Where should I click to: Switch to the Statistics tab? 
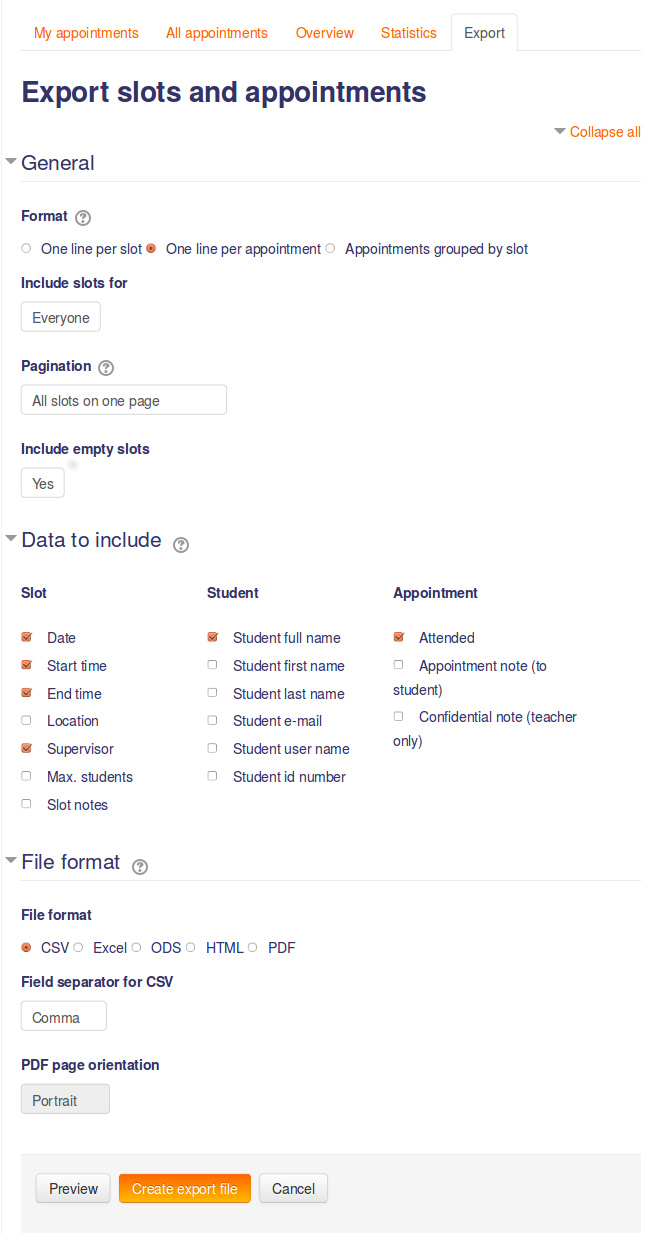pyautogui.click(x=408, y=32)
